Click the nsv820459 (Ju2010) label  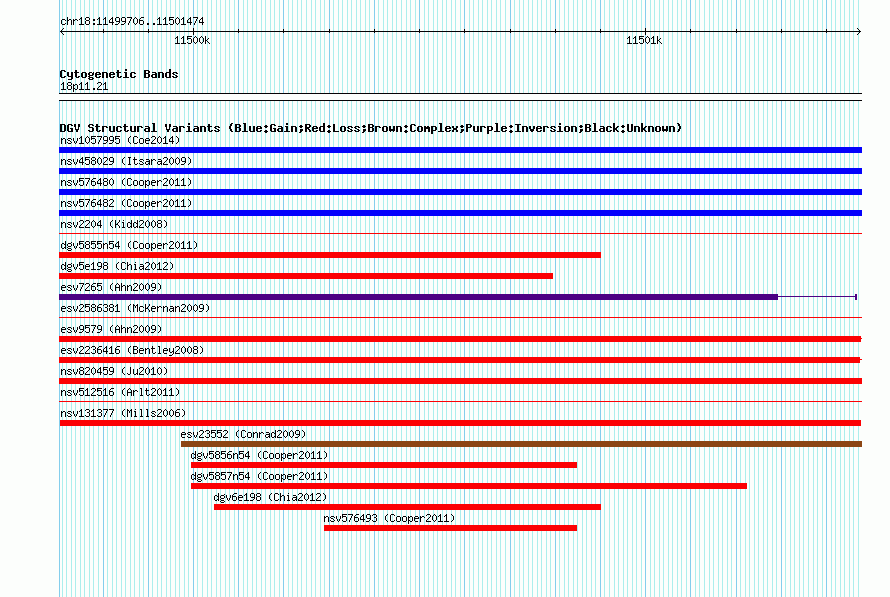click(x=114, y=371)
